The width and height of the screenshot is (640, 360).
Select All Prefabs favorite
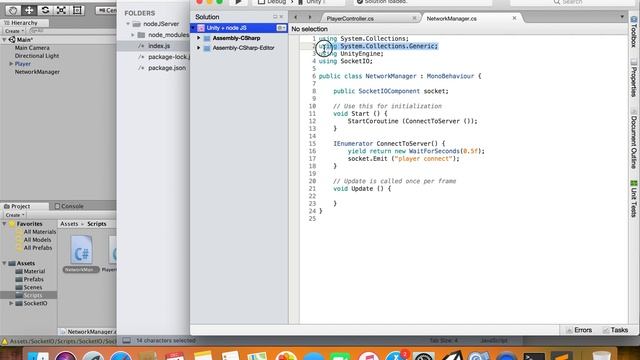[38, 248]
